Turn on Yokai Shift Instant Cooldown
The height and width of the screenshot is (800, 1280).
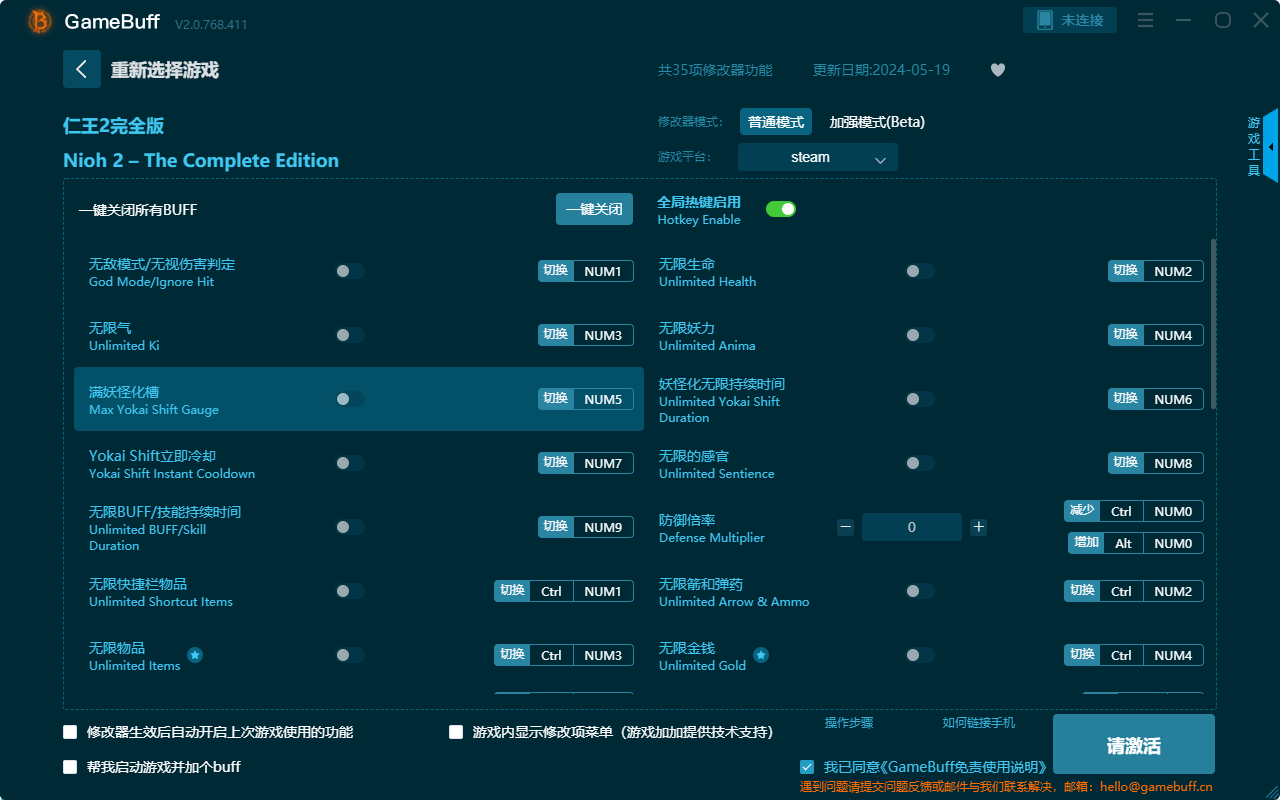(350, 463)
